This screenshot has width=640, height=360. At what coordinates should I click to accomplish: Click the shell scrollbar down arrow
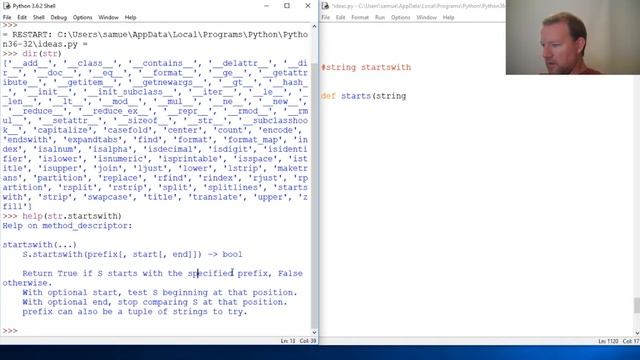[314, 332]
